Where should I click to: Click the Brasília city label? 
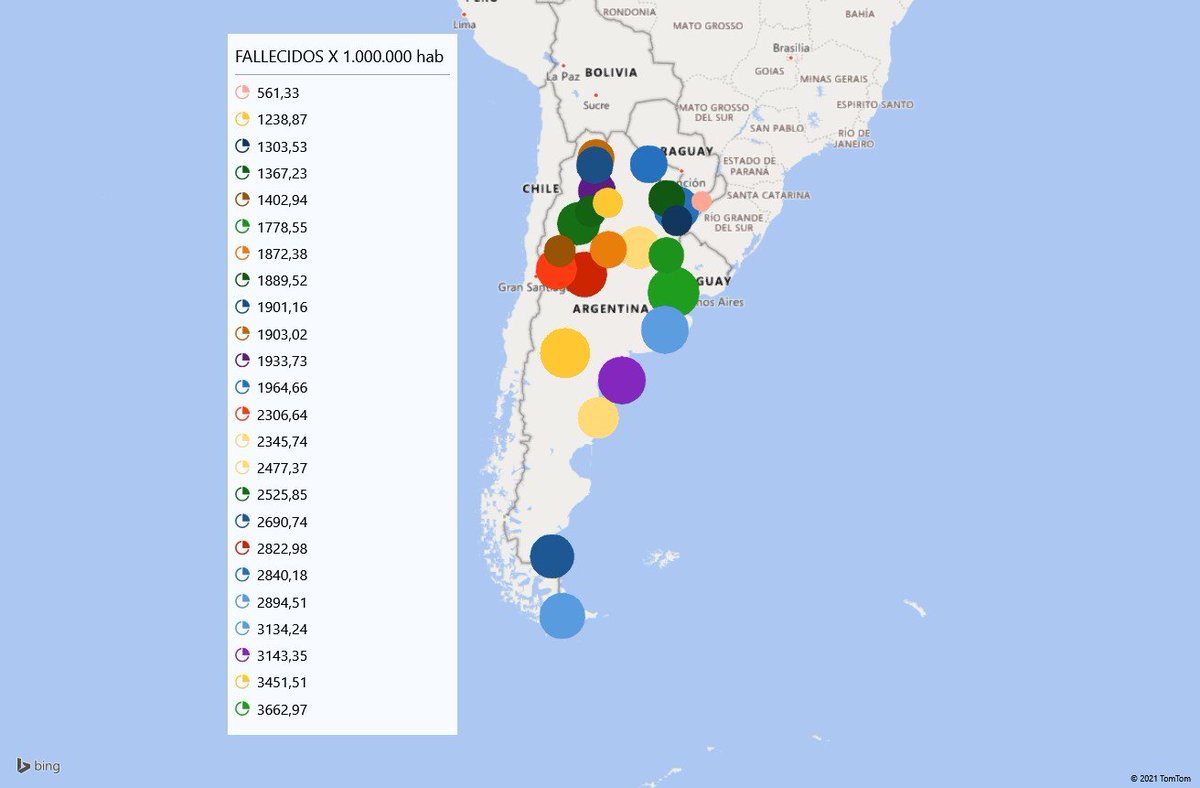click(x=791, y=48)
